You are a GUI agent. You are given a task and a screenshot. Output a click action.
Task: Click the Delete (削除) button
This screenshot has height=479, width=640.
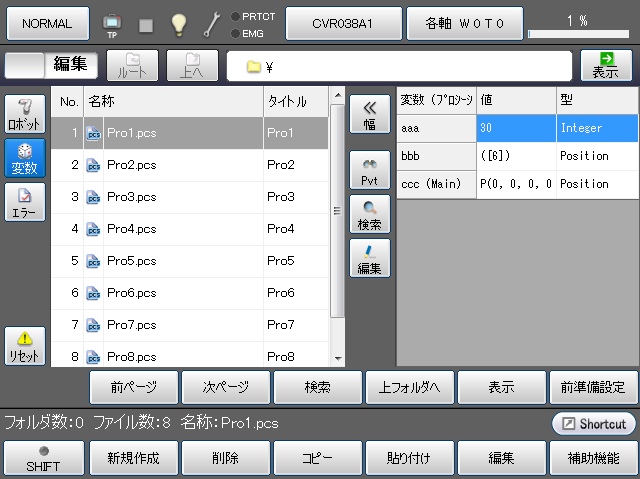click(x=226, y=459)
